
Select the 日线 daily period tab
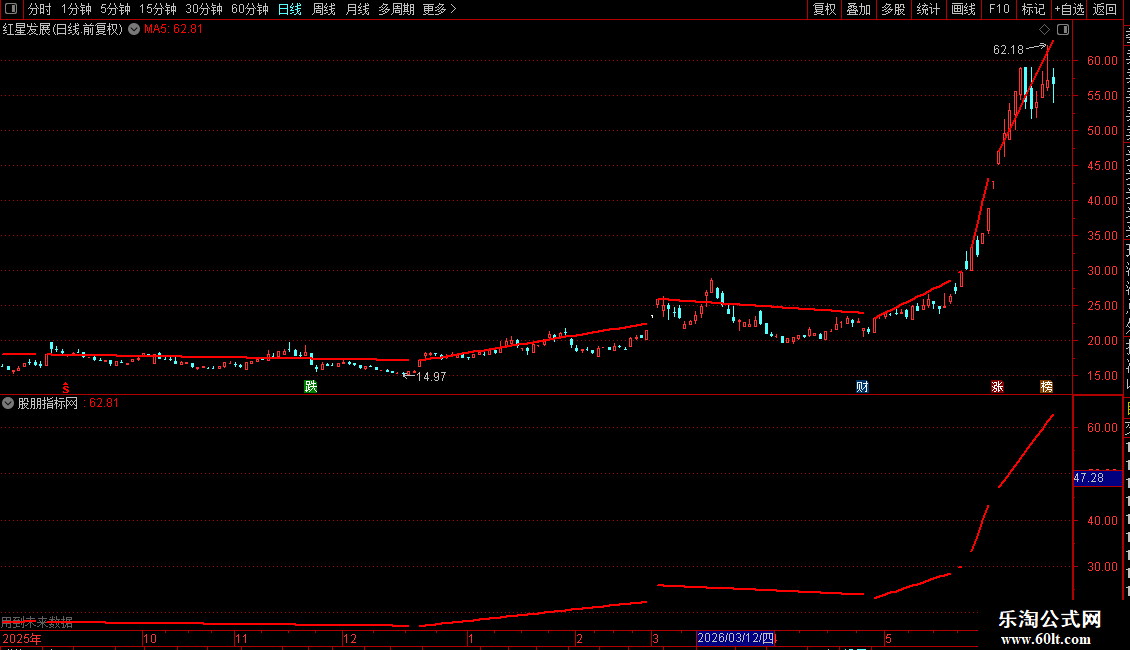coord(290,9)
